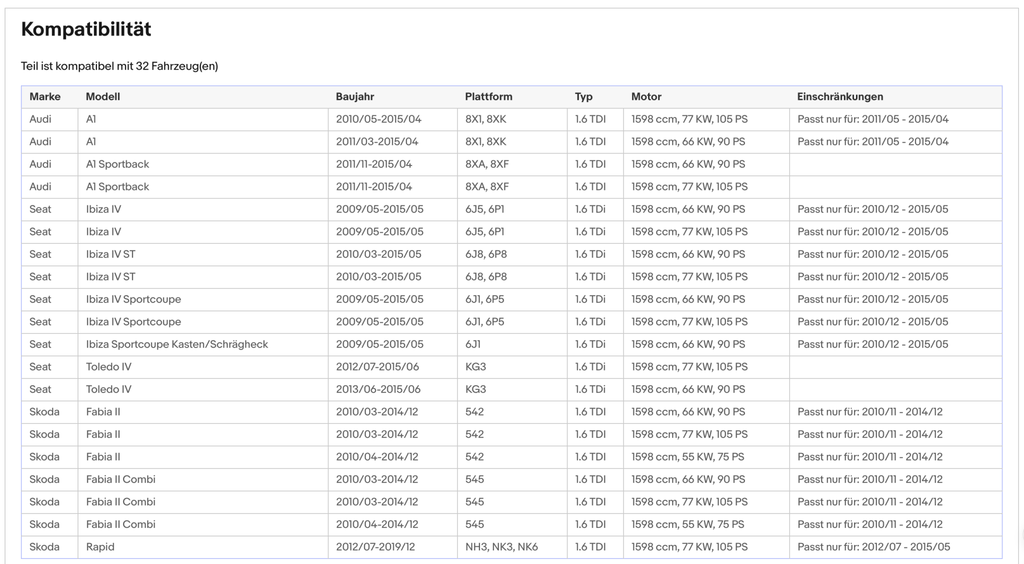The width and height of the screenshot is (1024, 564).
Task: Click the Plattform column header
Action: (x=488, y=97)
